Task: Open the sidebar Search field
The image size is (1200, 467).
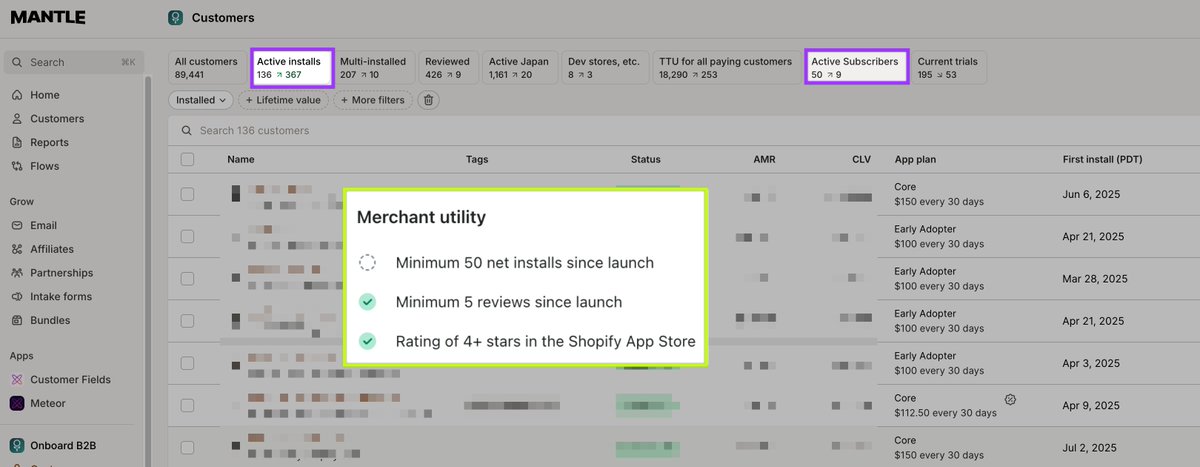Action: coord(74,62)
